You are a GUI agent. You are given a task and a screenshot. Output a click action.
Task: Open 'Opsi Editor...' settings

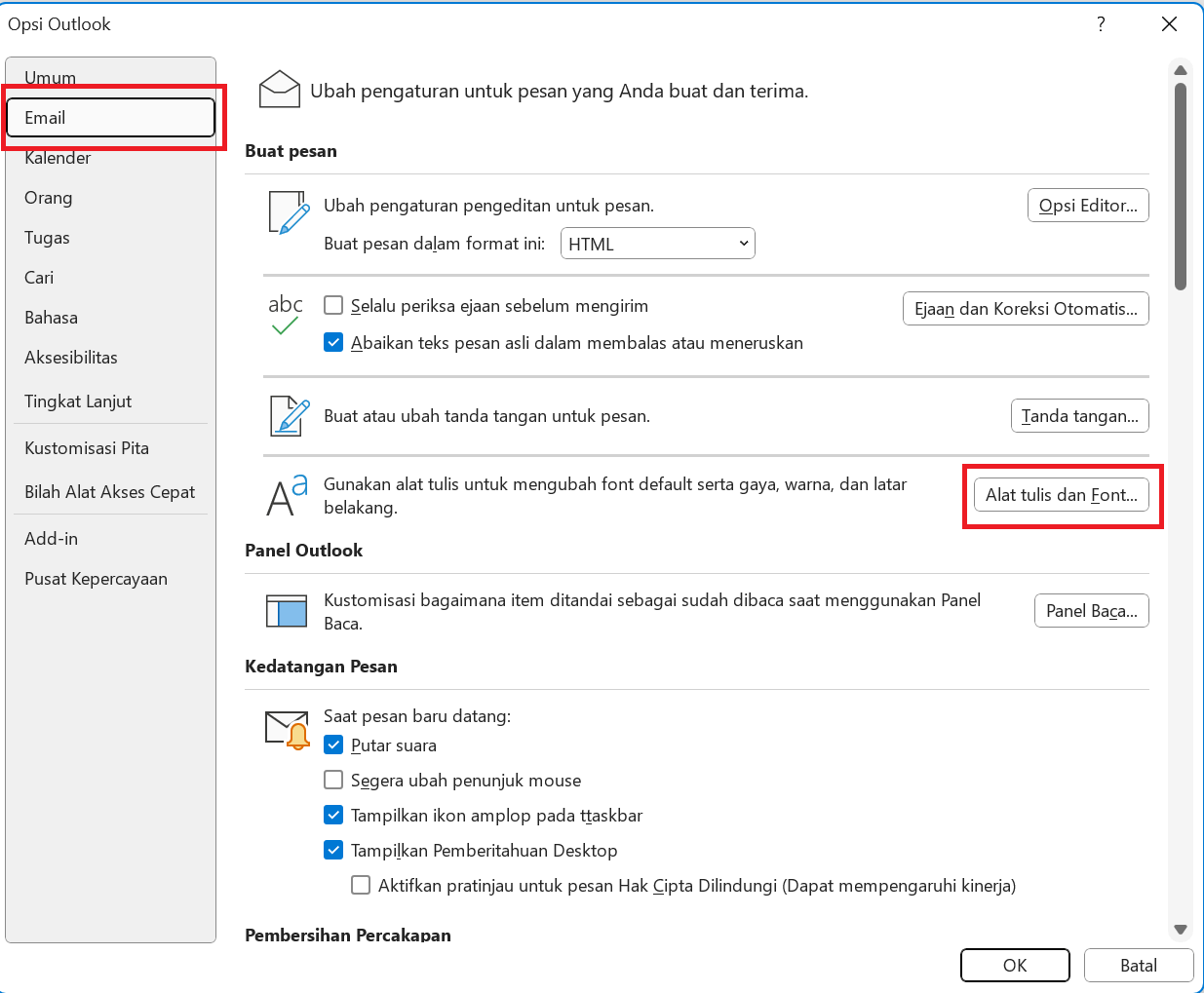pos(1088,206)
